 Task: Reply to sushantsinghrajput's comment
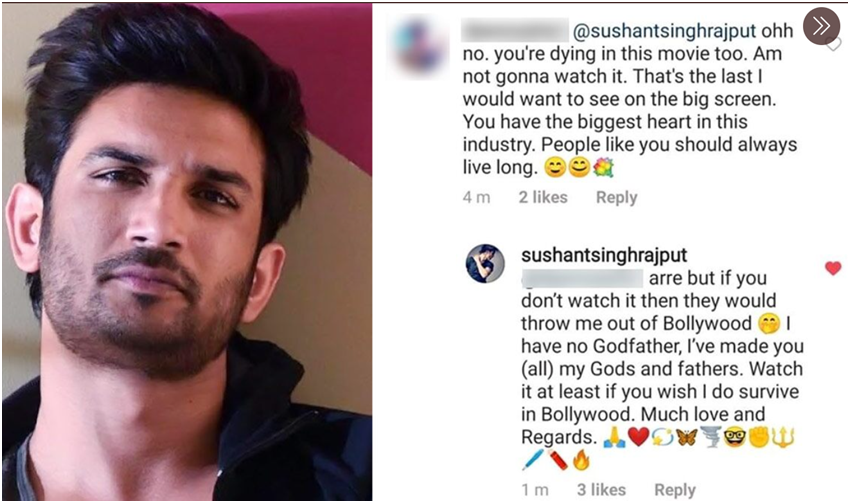[675, 490]
